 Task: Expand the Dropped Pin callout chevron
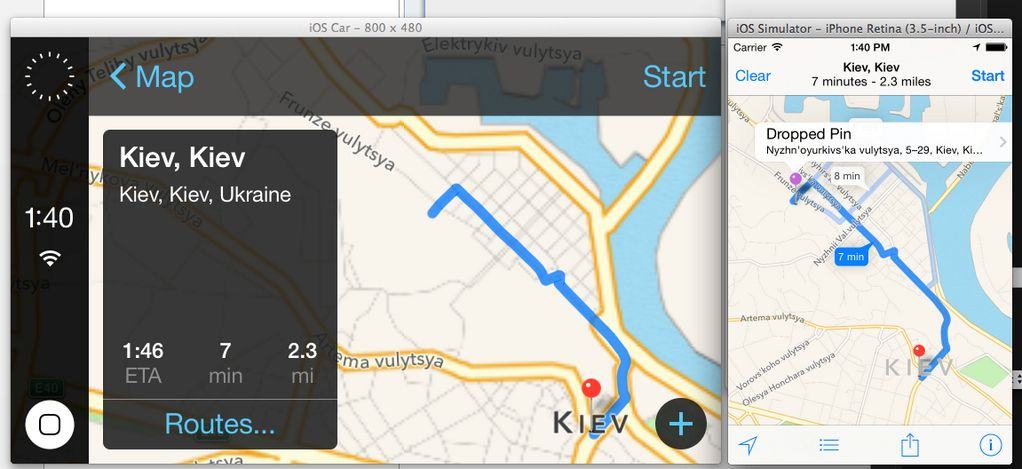1002,141
